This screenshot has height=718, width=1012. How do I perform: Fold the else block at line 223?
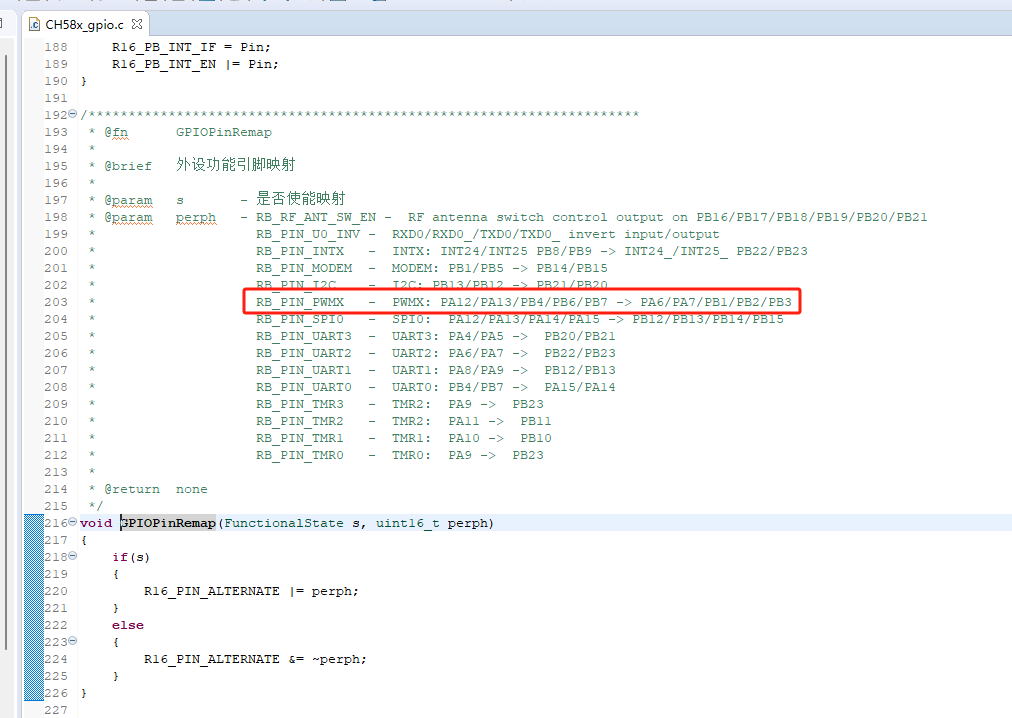point(72,642)
